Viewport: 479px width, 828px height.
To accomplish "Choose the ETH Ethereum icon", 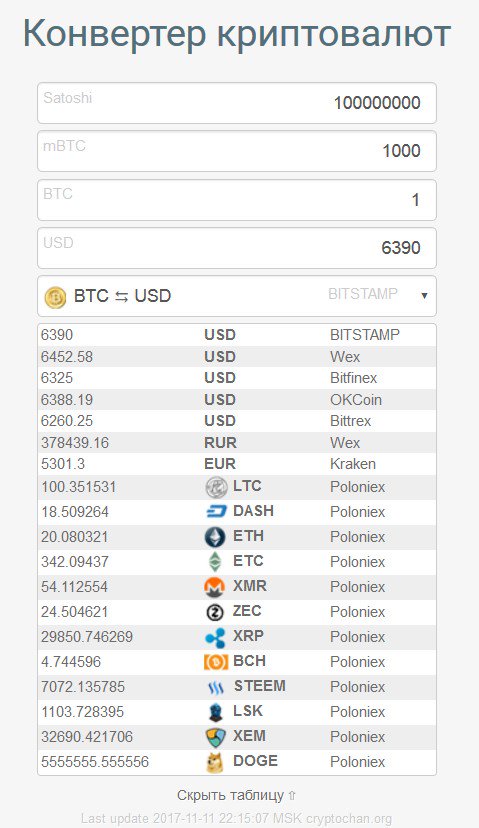I will point(215,537).
